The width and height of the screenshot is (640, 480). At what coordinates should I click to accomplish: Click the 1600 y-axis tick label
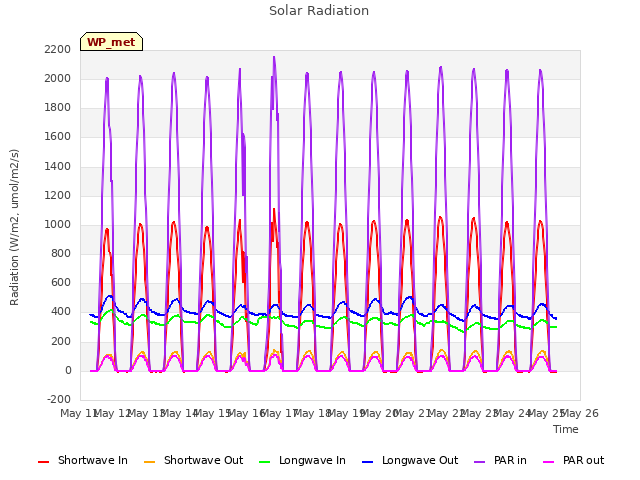(58, 136)
